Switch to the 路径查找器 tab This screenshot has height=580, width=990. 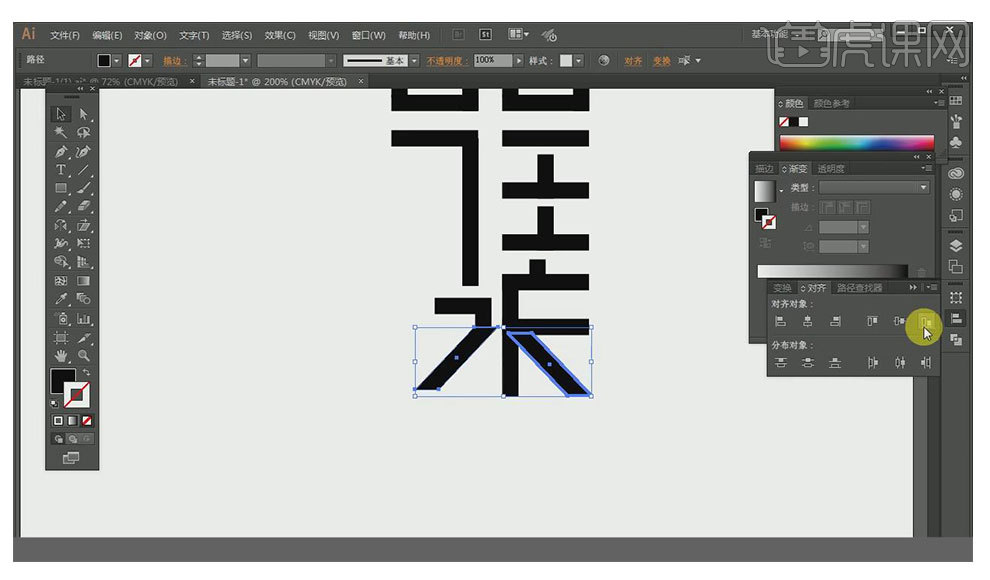[x=859, y=288]
